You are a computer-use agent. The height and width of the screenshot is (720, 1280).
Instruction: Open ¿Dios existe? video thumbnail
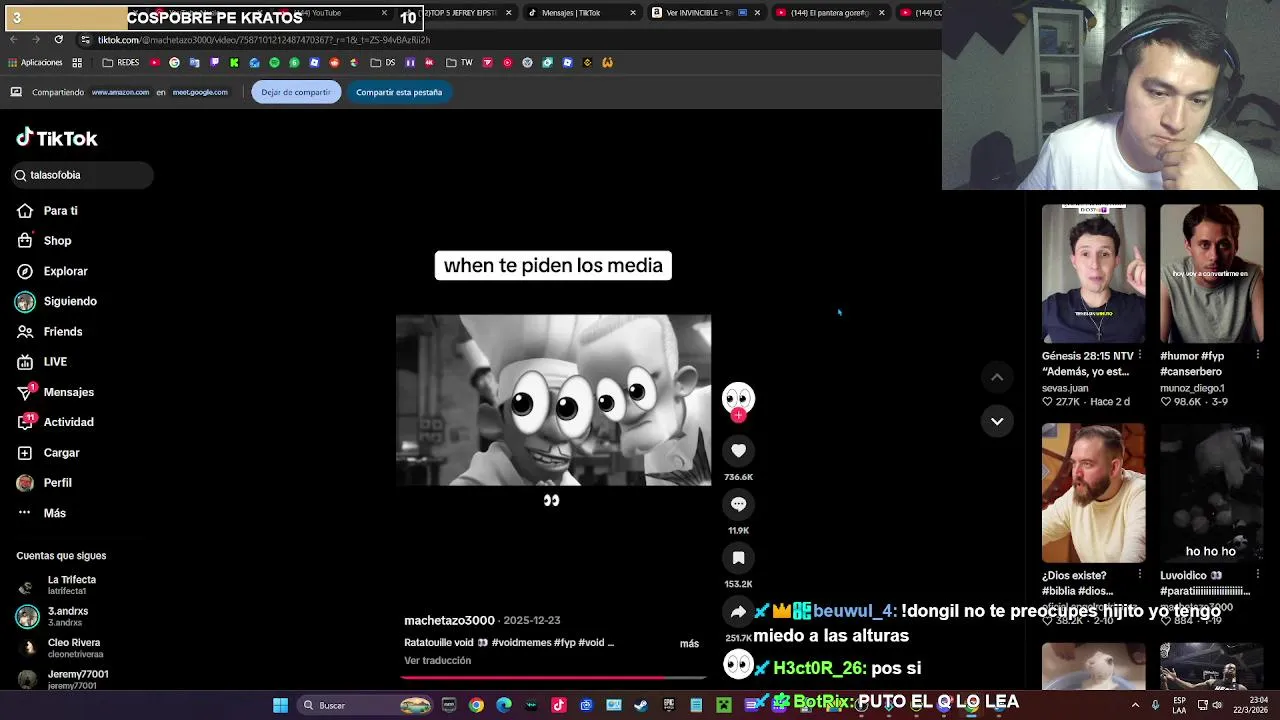tap(1093, 493)
